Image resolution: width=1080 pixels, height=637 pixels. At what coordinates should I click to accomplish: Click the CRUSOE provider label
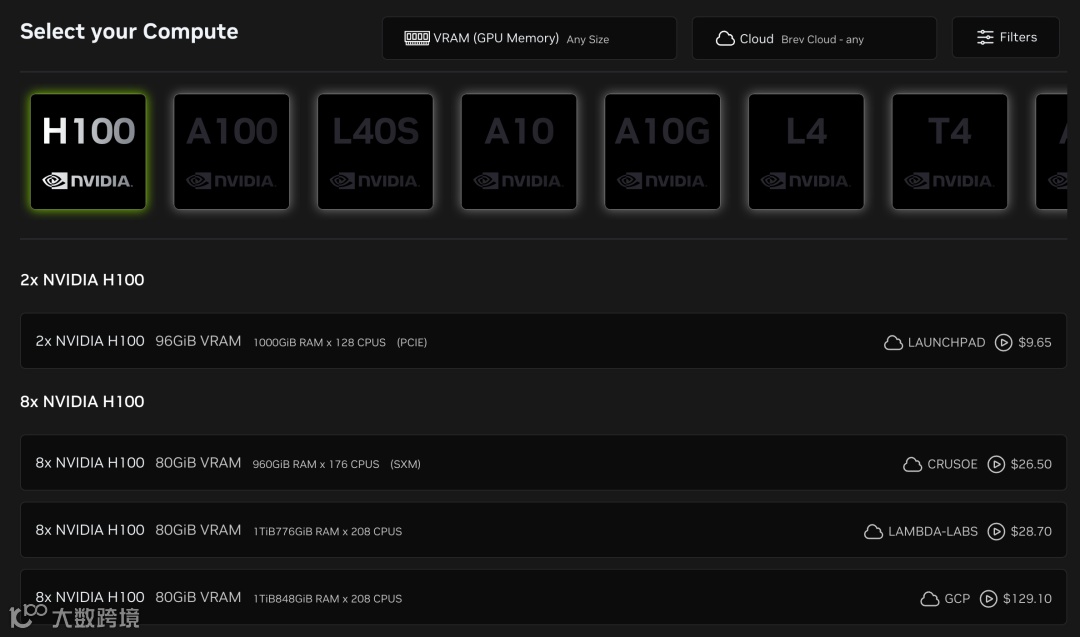point(952,464)
